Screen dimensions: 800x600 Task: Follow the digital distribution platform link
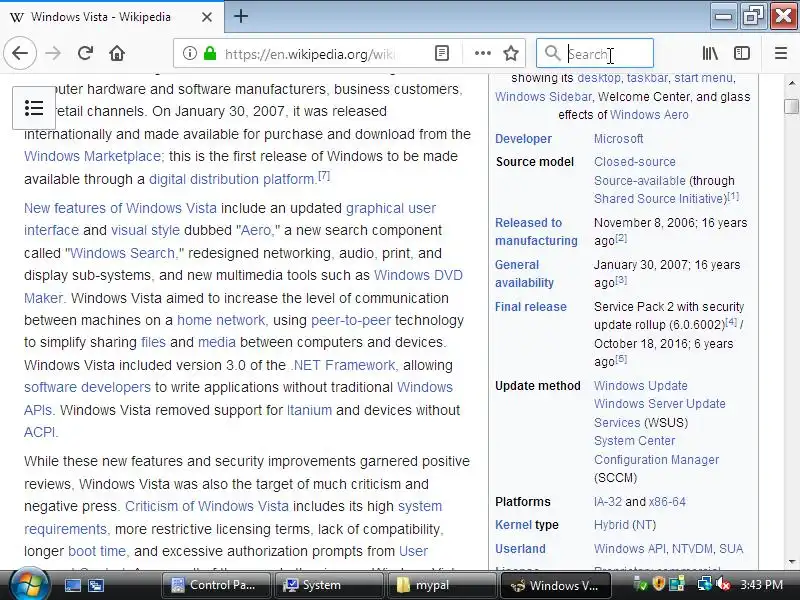point(232,179)
